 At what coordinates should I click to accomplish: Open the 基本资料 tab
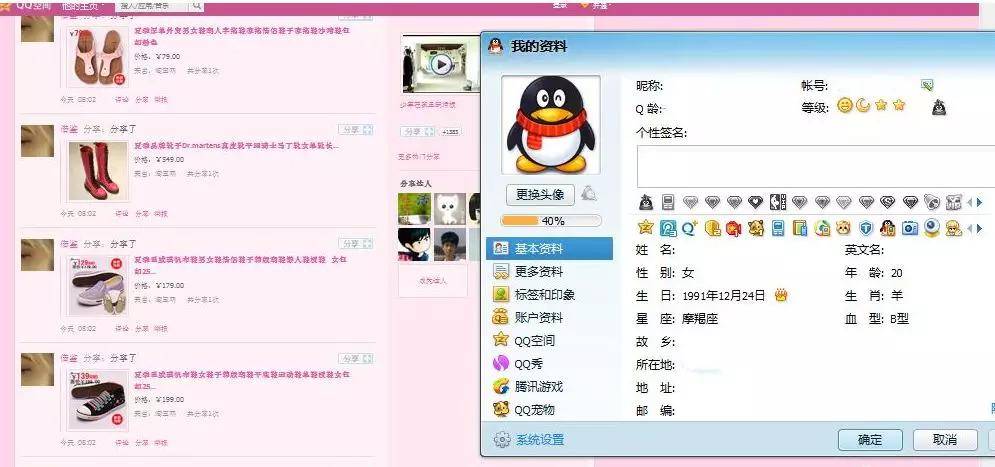(550, 249)
